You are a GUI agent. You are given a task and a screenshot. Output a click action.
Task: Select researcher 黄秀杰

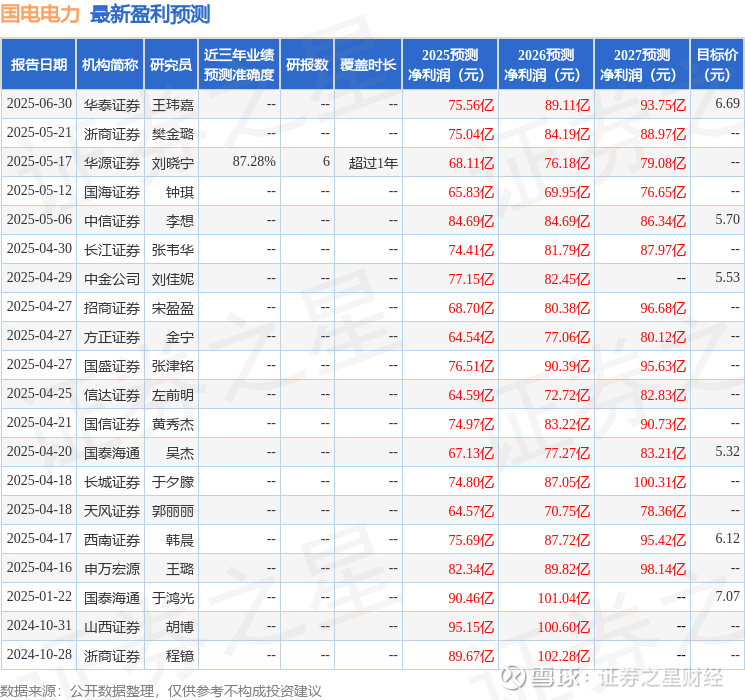point(173,424)
